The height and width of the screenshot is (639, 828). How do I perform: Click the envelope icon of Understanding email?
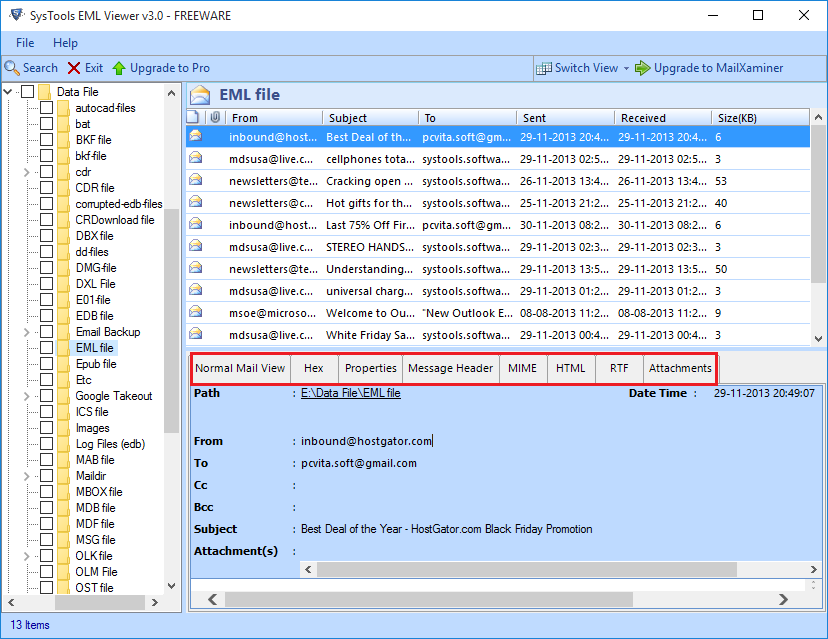tap(196, 268)
